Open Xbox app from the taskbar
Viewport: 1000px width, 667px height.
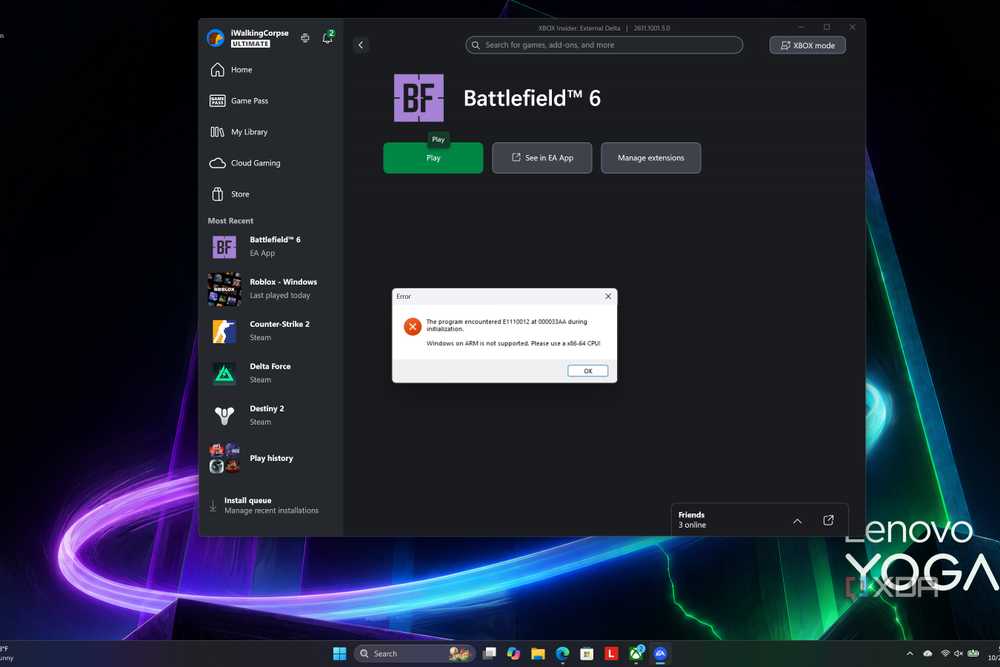636,653
